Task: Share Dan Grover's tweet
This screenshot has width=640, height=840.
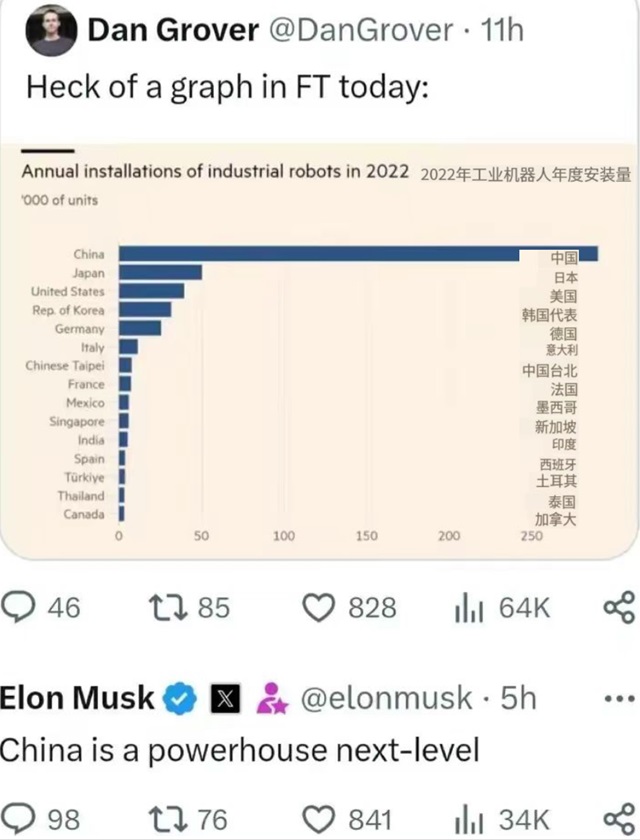Action: pos(620,608)
